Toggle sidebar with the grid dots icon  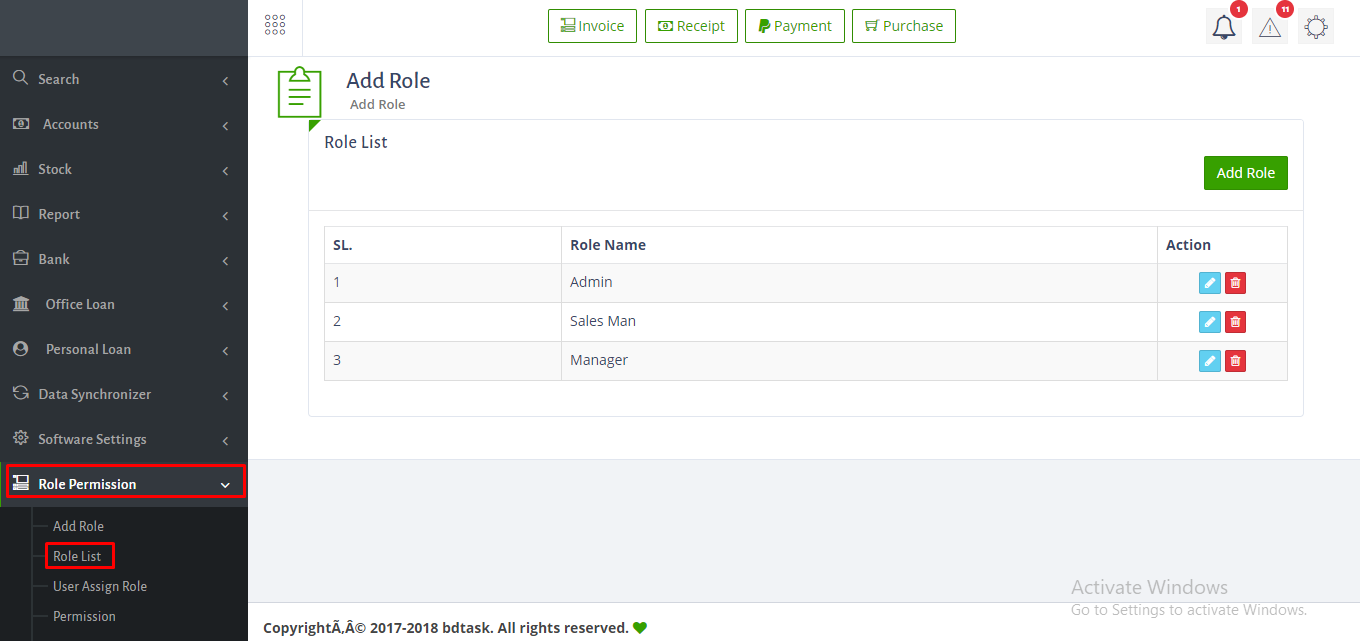275,25
